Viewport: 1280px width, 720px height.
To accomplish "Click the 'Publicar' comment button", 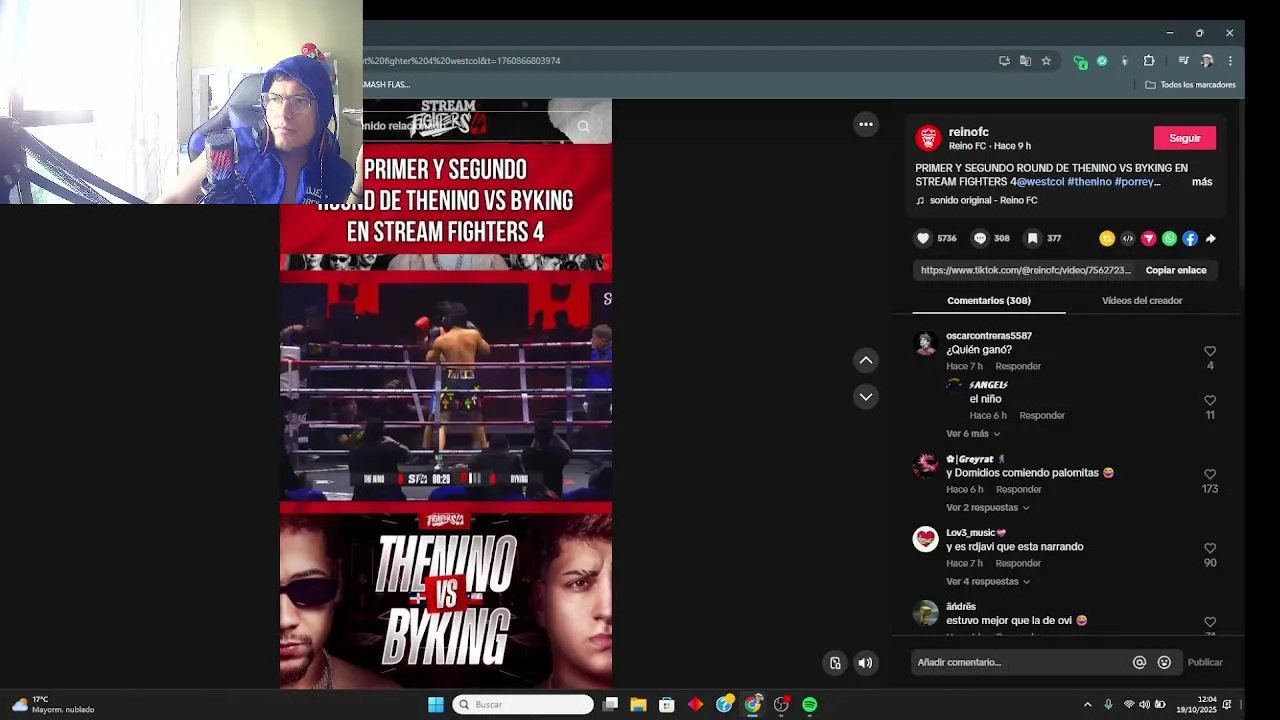I will (1205, 662).
